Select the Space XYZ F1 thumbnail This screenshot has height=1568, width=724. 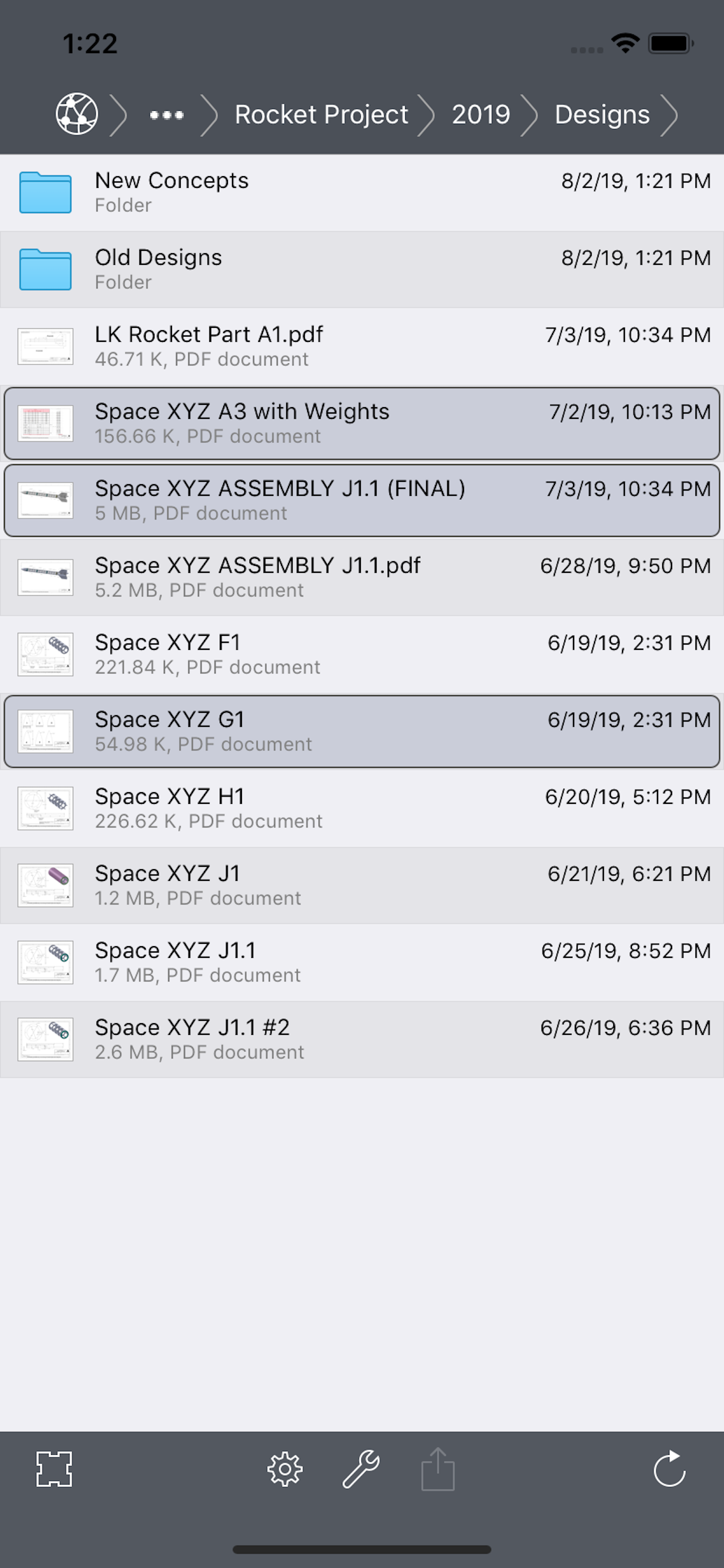(x=45, y=654)
